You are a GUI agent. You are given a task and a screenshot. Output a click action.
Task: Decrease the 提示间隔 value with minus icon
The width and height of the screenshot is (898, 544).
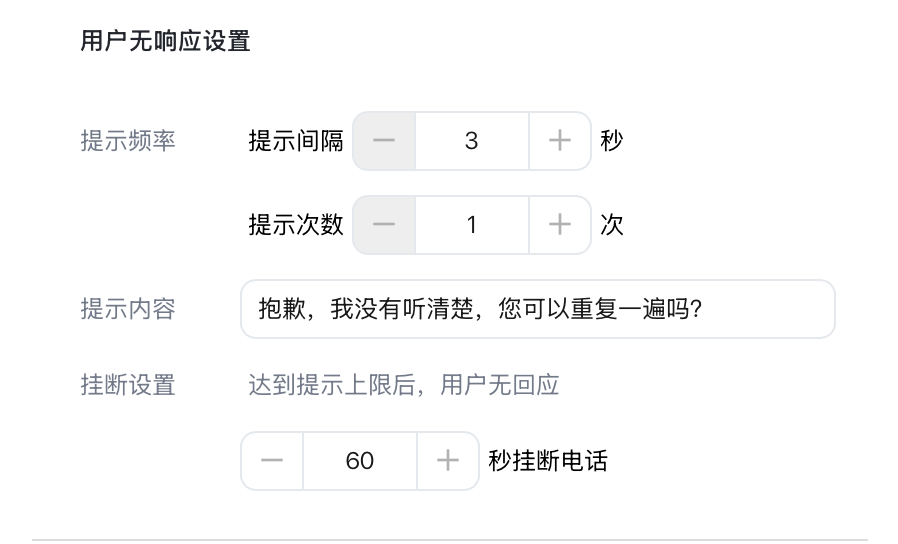(384, 141)
